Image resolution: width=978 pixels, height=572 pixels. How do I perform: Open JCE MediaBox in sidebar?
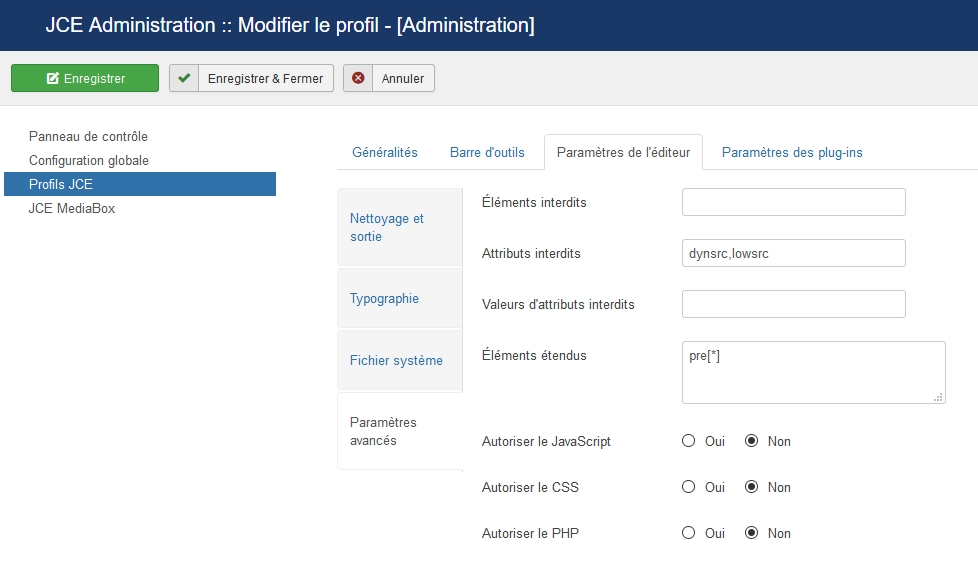tap(72, 208)
